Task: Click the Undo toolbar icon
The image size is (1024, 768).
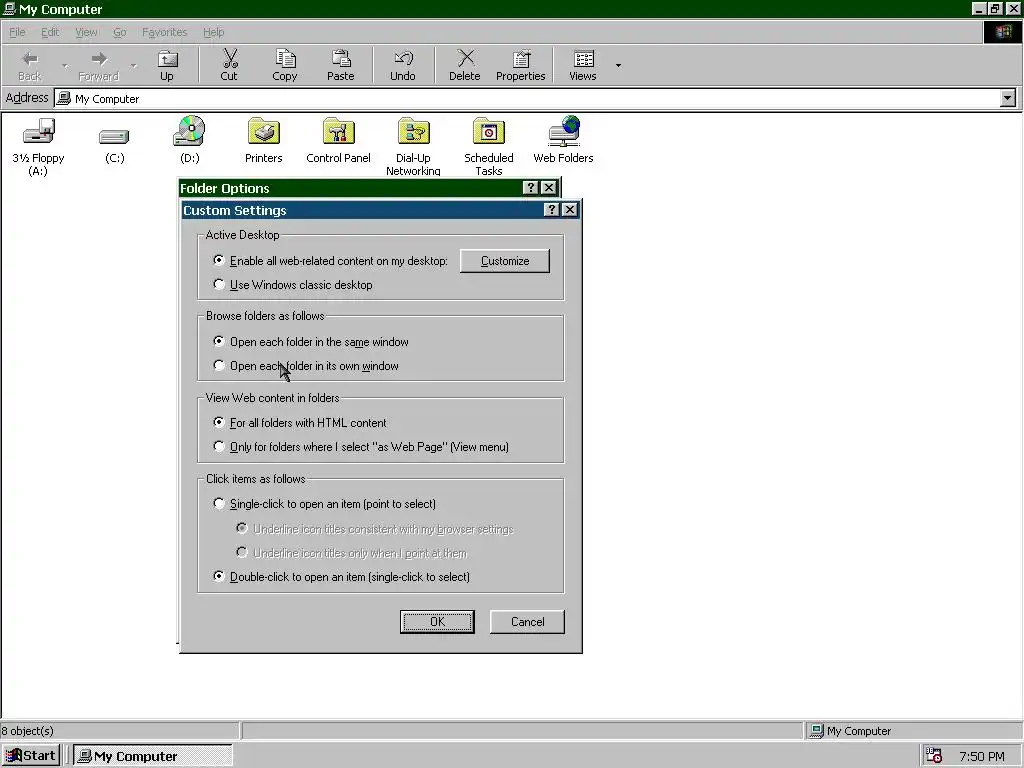Action: point(403,65)
